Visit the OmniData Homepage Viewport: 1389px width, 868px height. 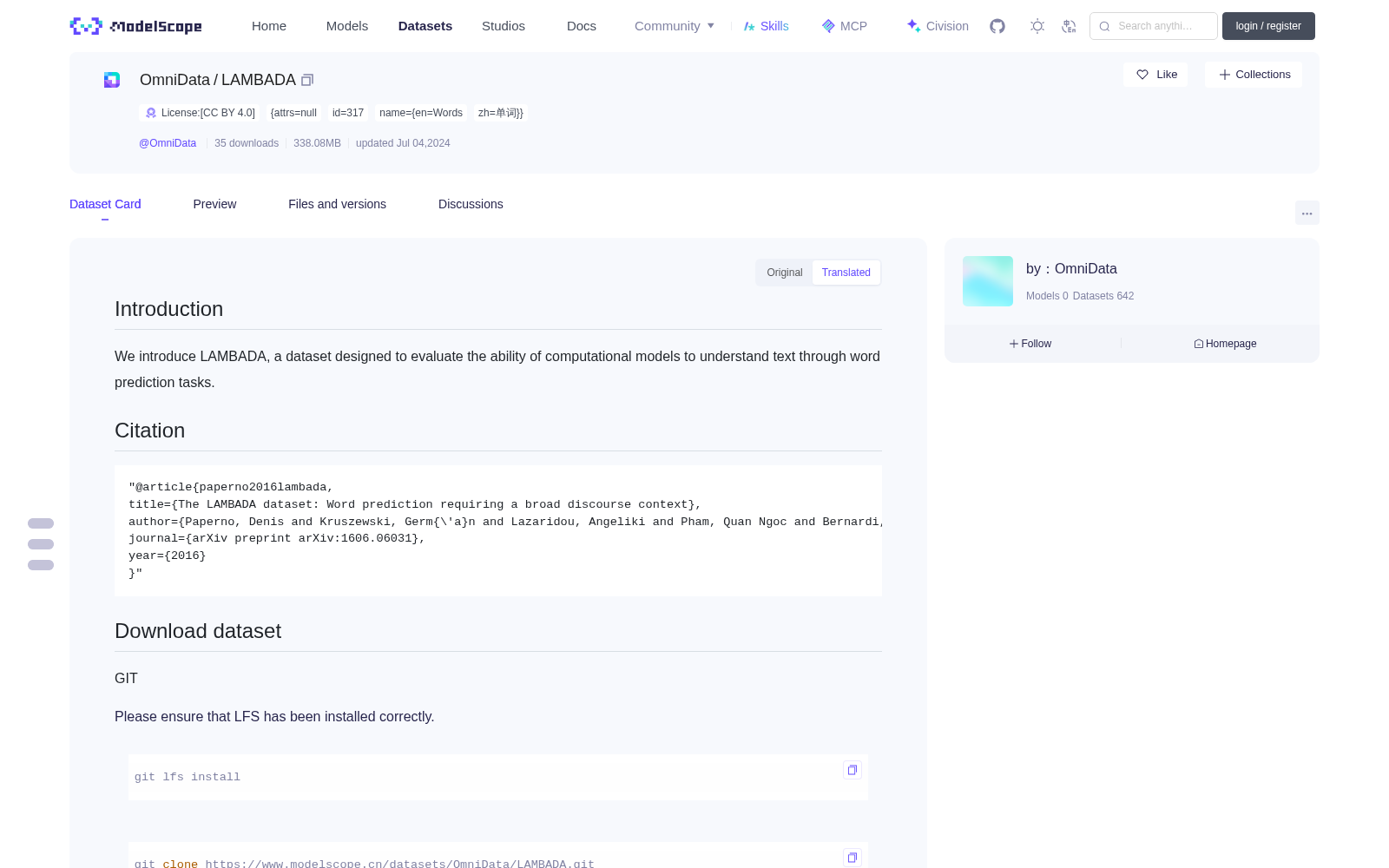[x=1225, y=344]
